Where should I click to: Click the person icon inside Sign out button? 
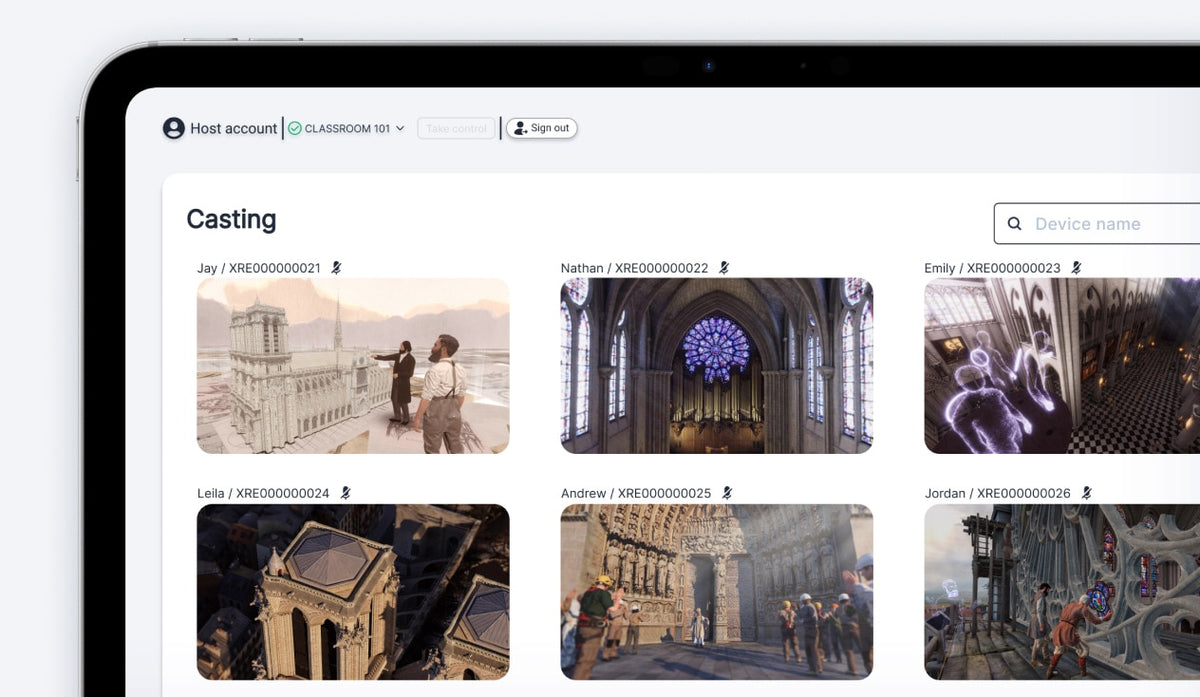(520, 128)
